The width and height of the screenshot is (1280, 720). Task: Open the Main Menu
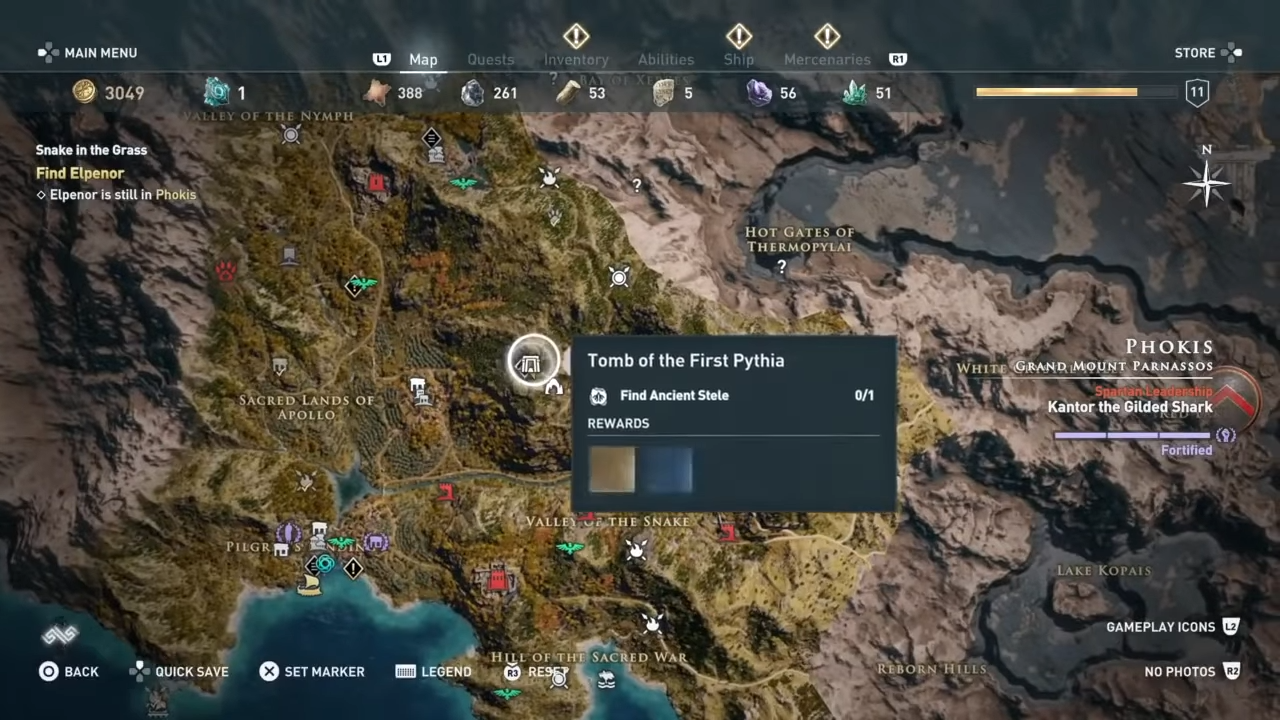point(87,53)
